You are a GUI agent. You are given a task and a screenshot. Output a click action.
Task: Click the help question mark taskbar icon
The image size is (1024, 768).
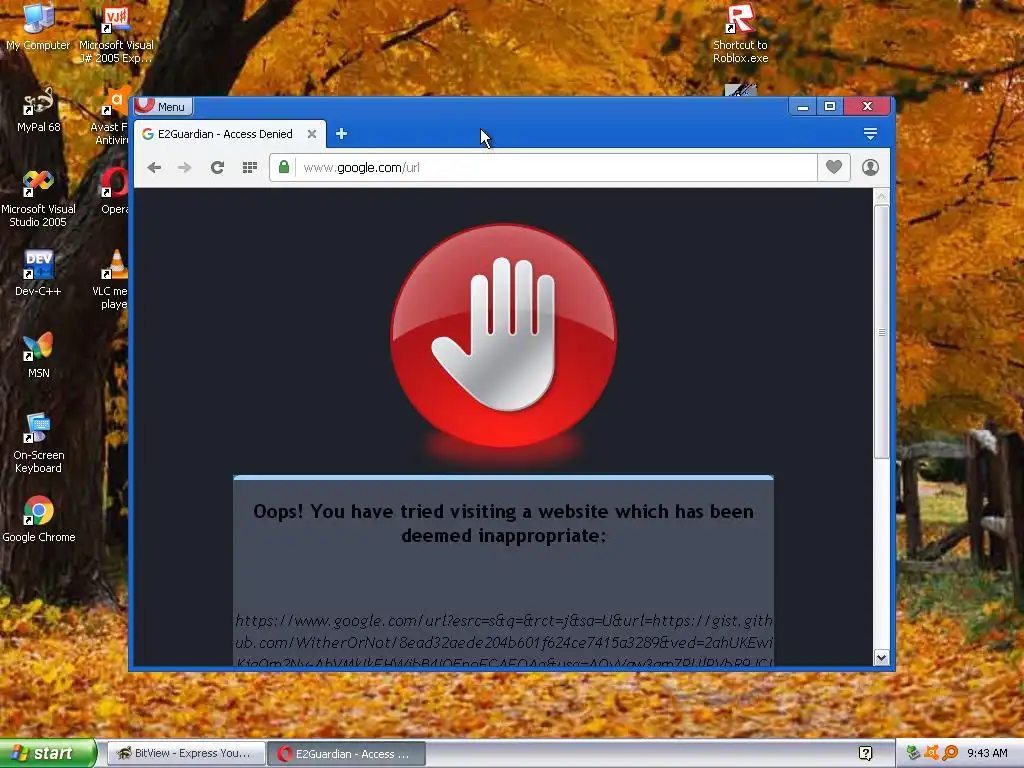865,753
